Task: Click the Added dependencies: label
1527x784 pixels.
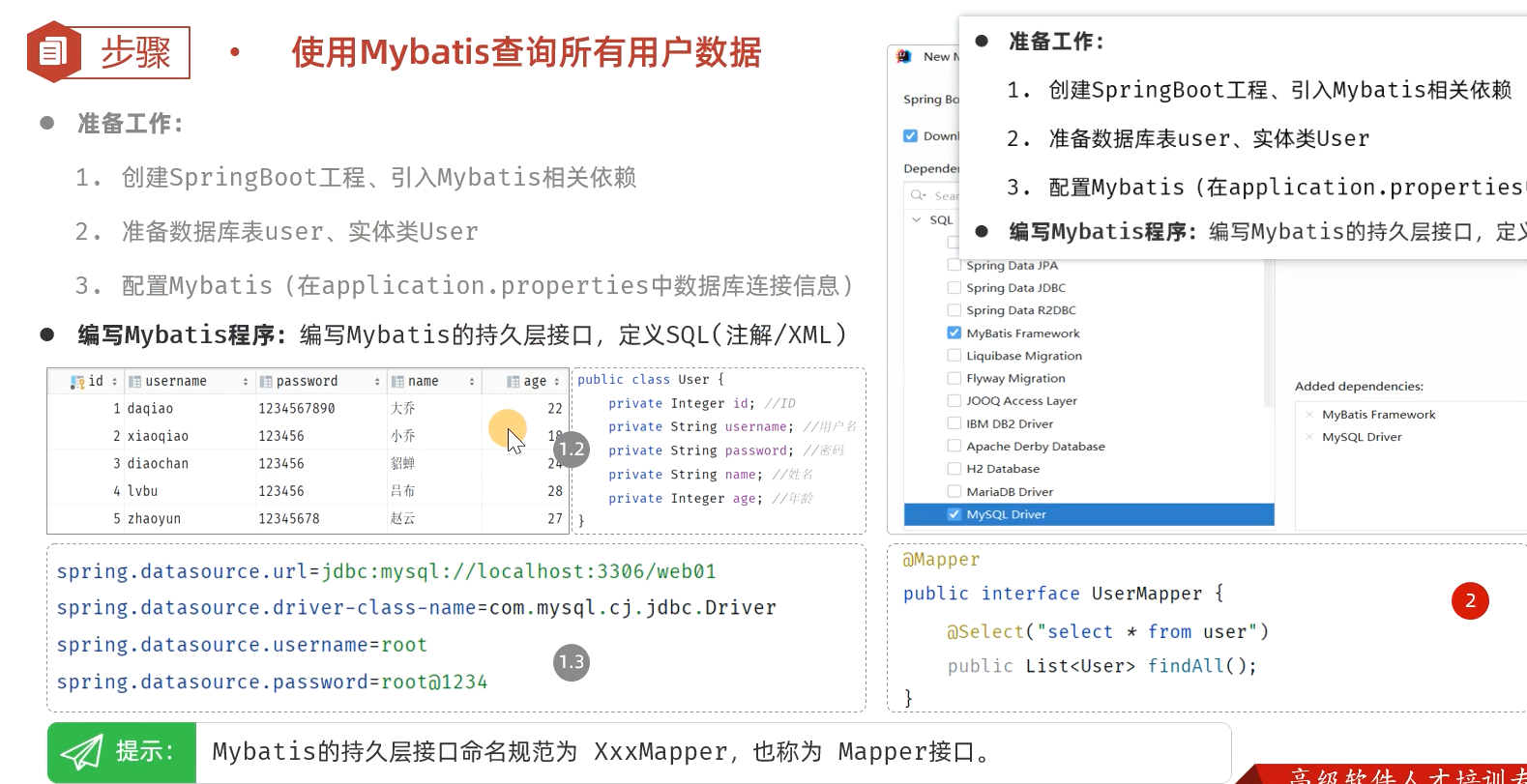Action: pos(1359,386)
